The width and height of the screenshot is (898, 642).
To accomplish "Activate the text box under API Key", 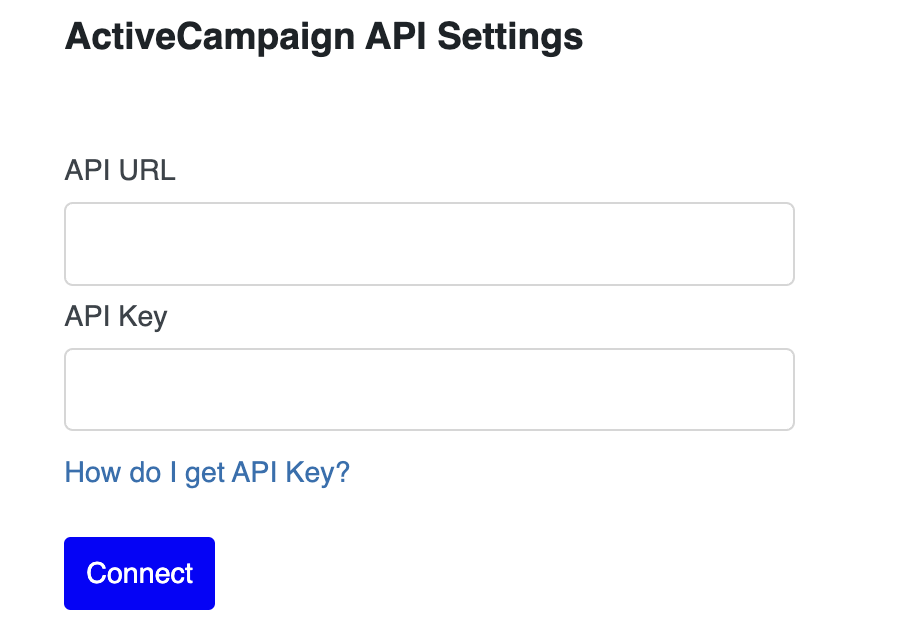I will coord(429,389).
